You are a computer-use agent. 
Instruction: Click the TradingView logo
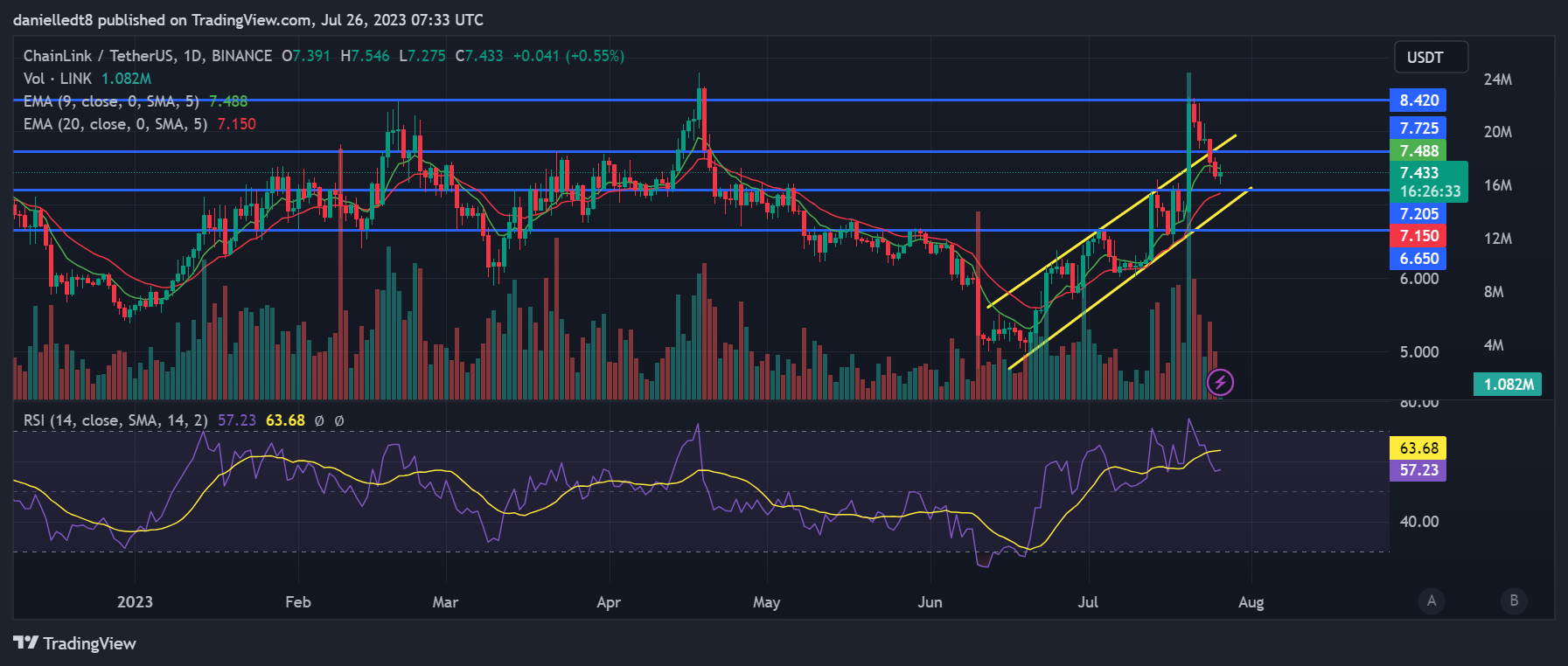click(x=75, y=643)
